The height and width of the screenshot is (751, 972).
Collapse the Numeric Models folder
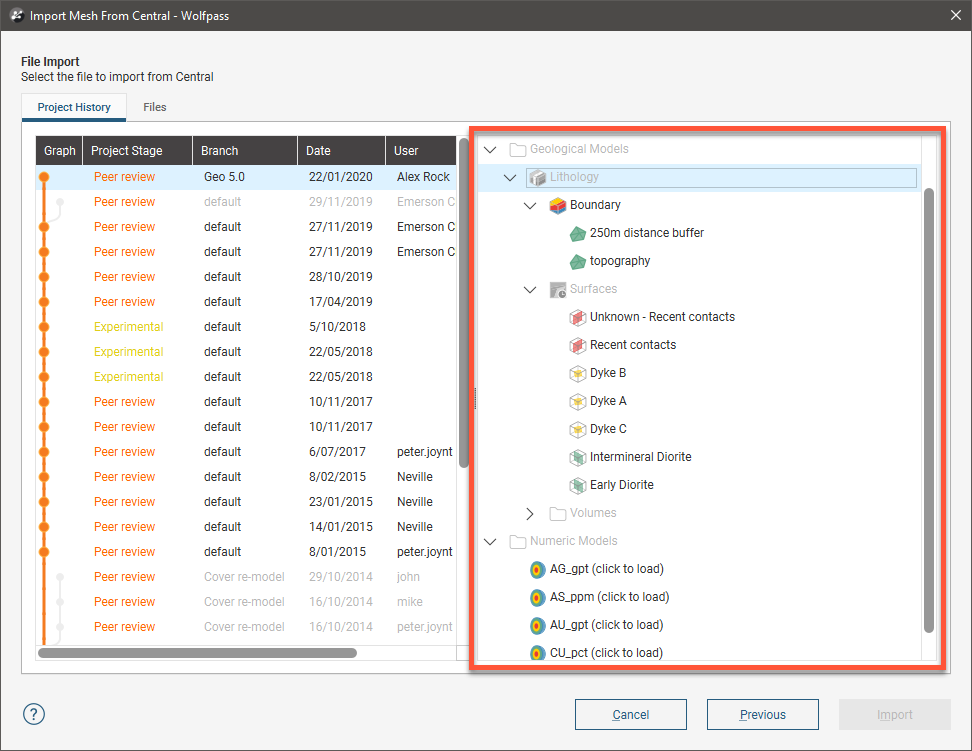click(490, 541)
